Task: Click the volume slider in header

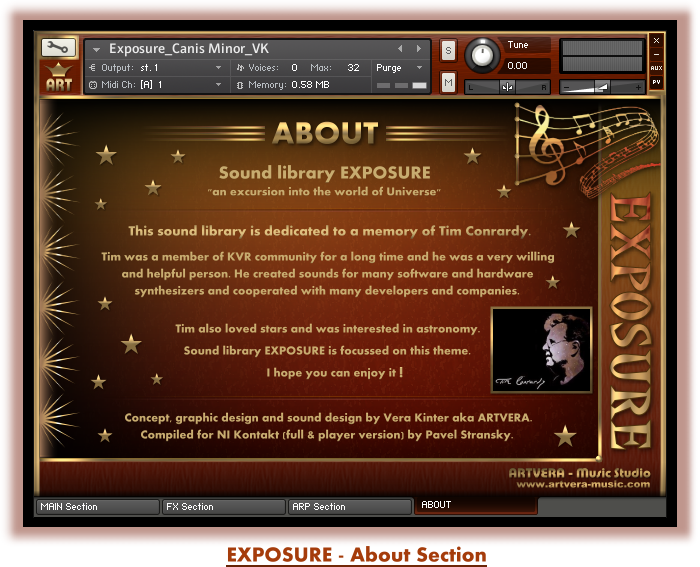Action: [x=601, y=87]
